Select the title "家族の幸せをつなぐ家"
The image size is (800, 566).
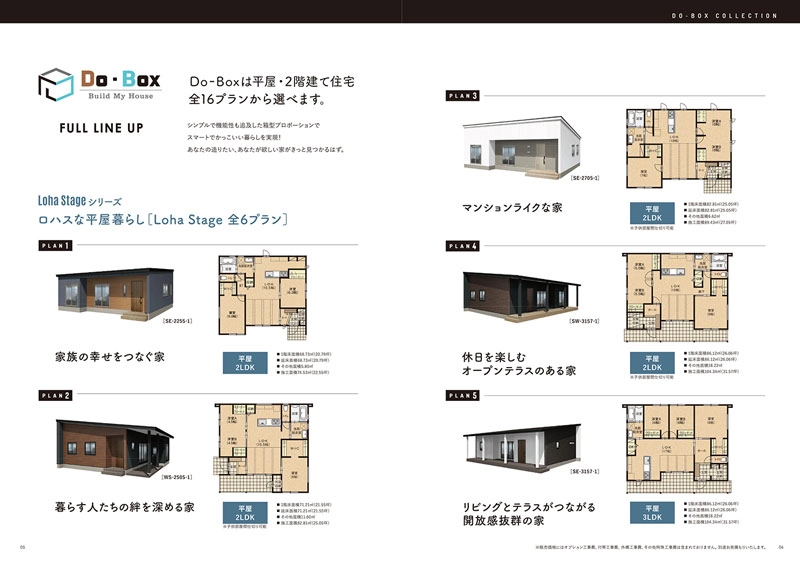click(110, 357)
